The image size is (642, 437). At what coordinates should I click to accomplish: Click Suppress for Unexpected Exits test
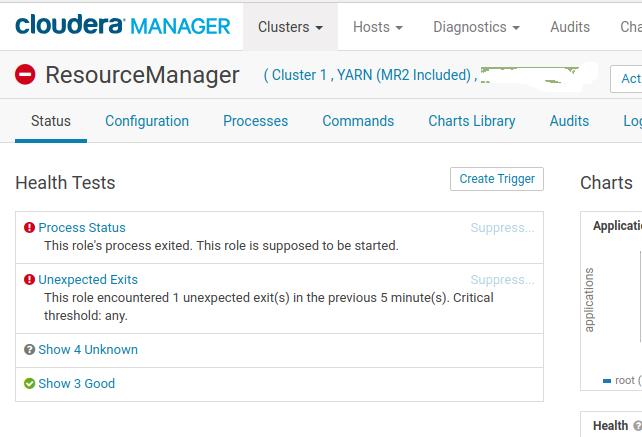[502, 280]
